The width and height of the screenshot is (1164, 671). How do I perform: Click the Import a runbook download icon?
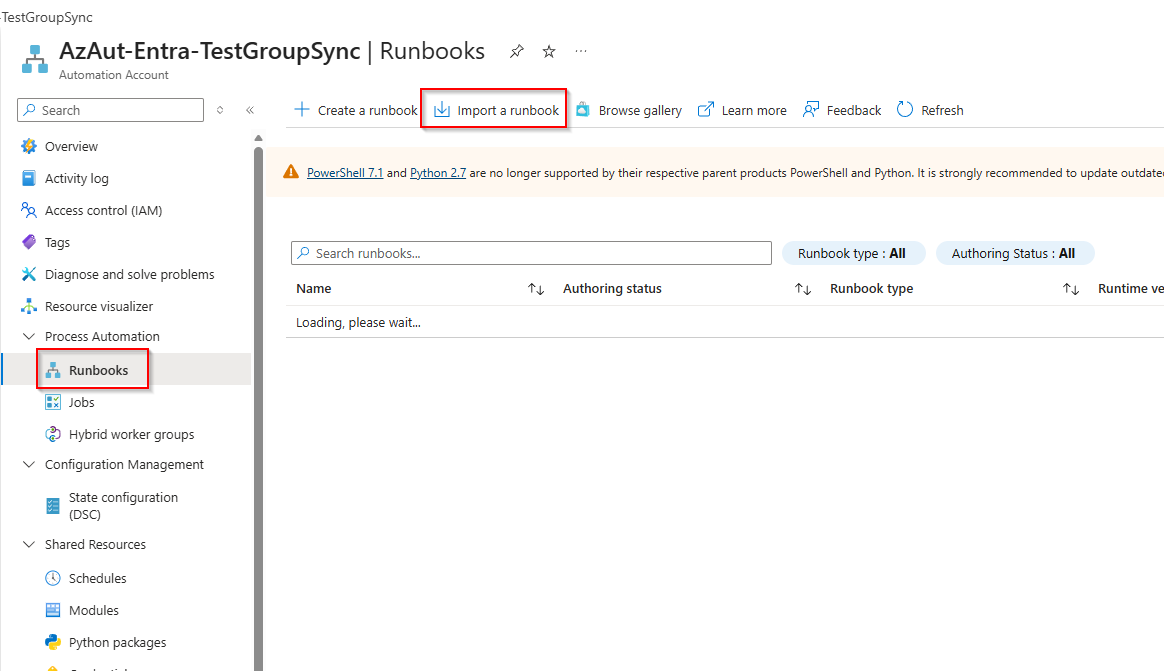pyautogui.click(x=442, y=110)
